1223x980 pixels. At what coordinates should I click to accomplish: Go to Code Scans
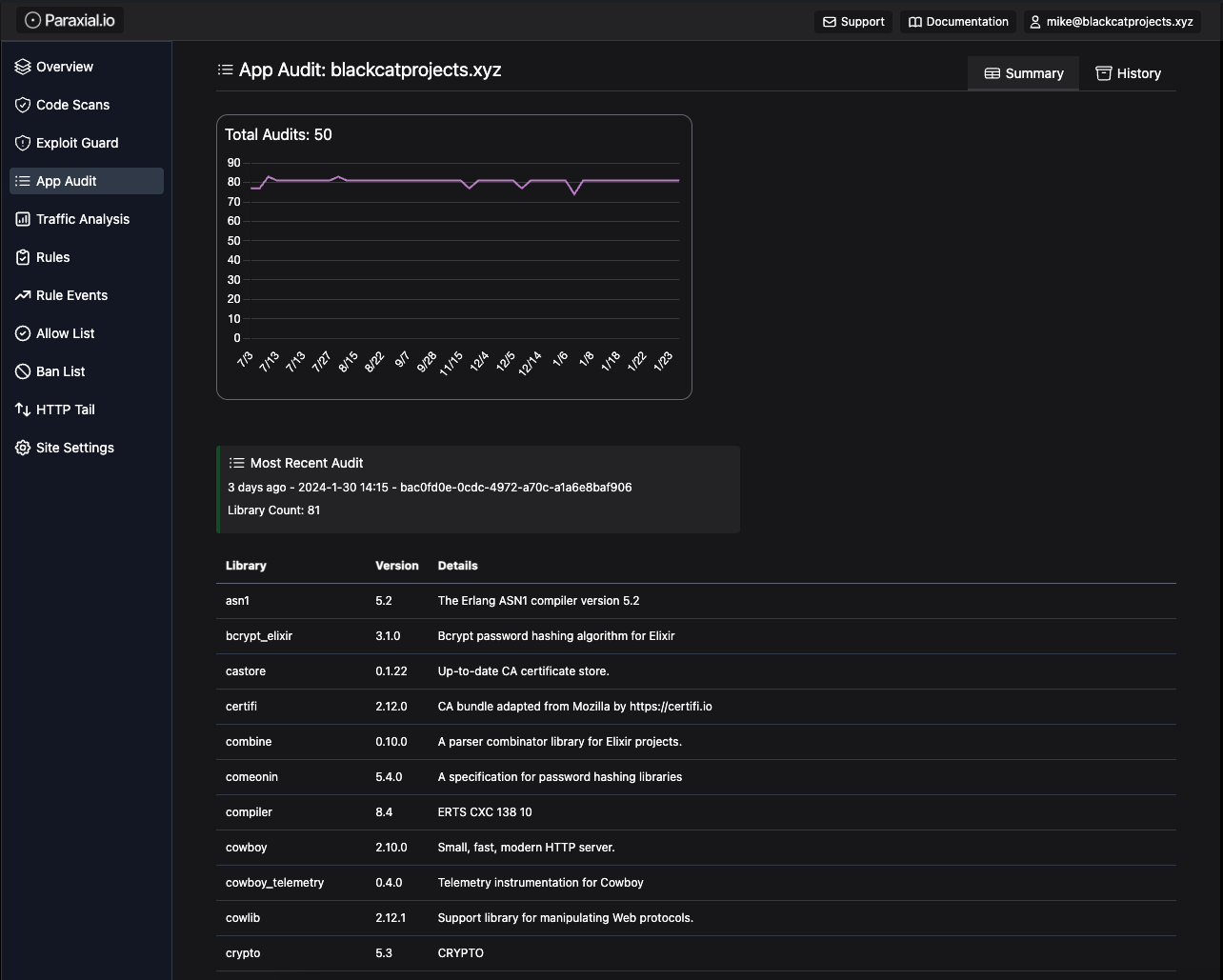tap(87, 105)
